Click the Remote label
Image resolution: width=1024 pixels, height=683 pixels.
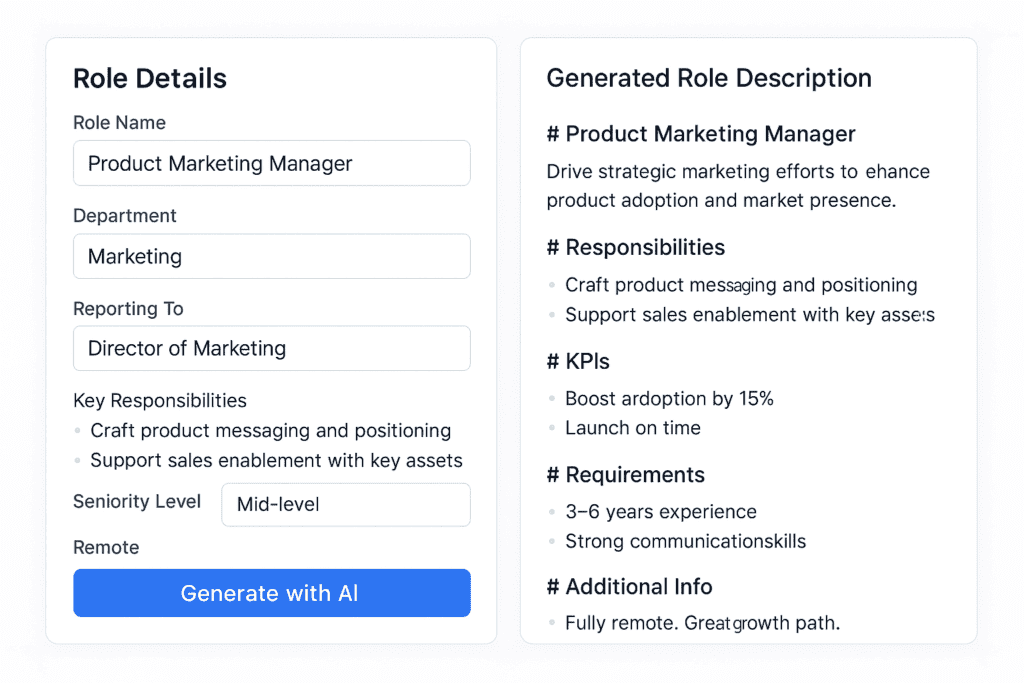106,547
